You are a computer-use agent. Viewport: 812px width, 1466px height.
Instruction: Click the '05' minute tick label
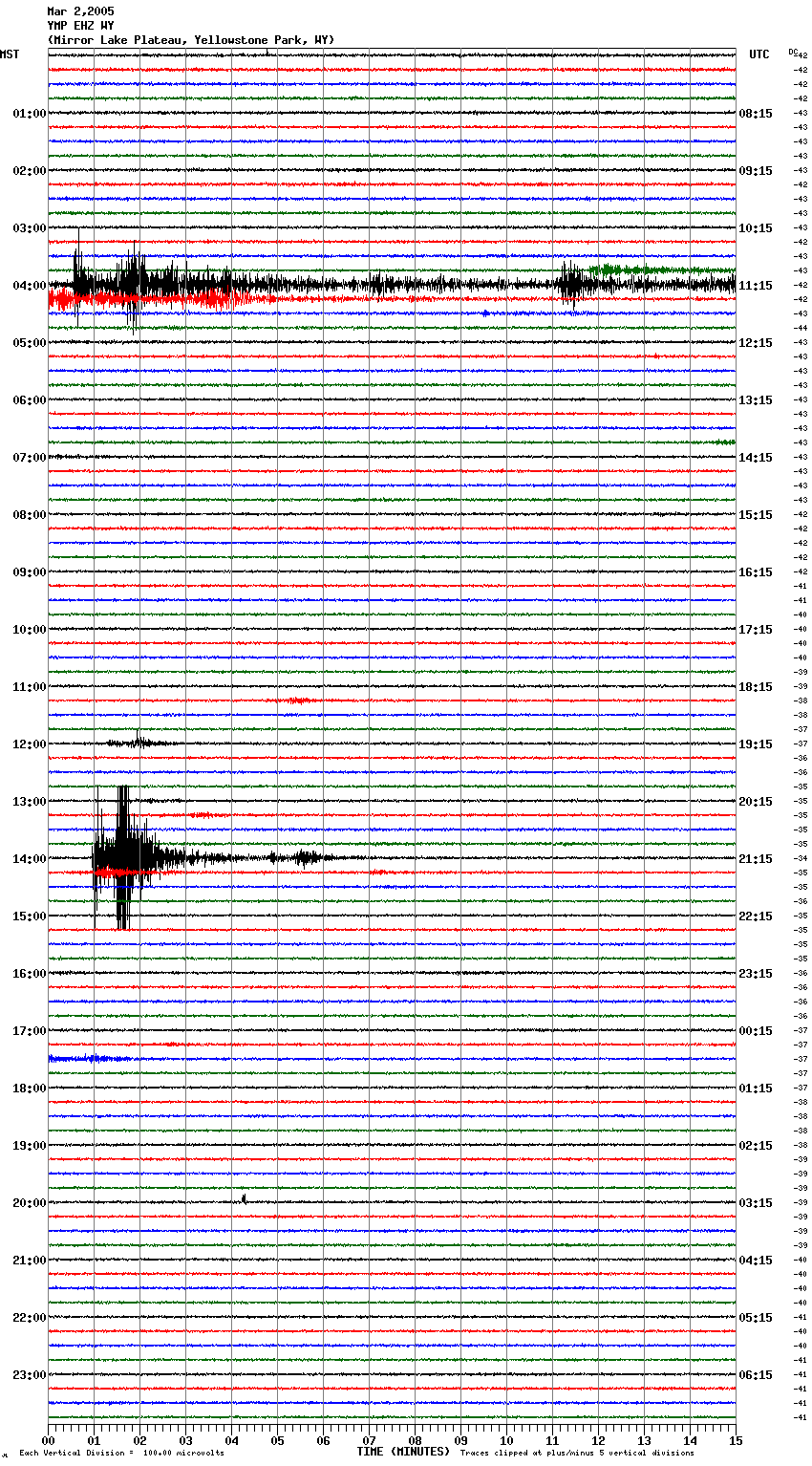click(277, 1440)
